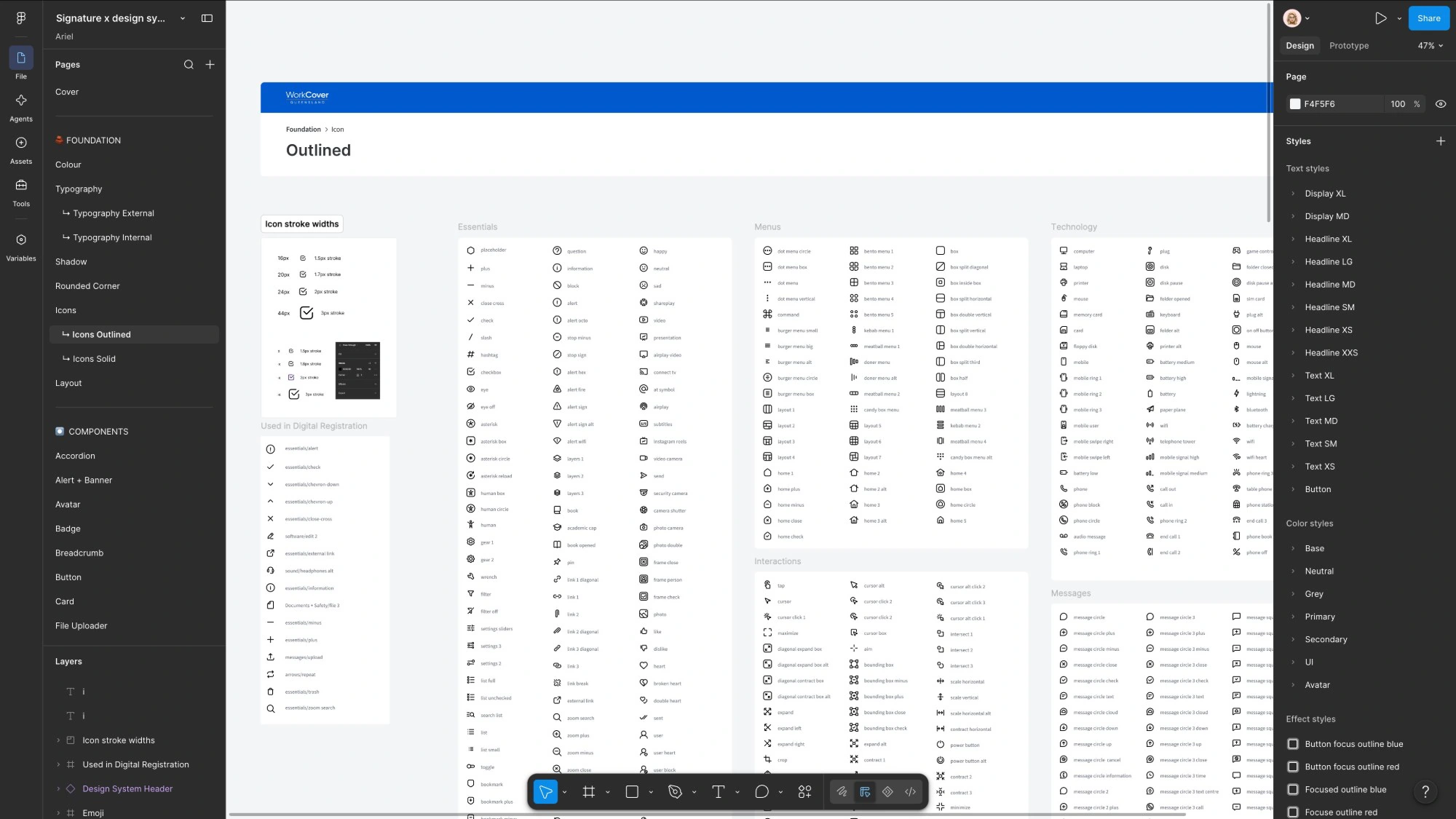Image resolution: width=1456 pixels, height=819 pixels.
Task: Switch to Dev Mode code icon
Action: pyautogui.click(x=910, y=791)
